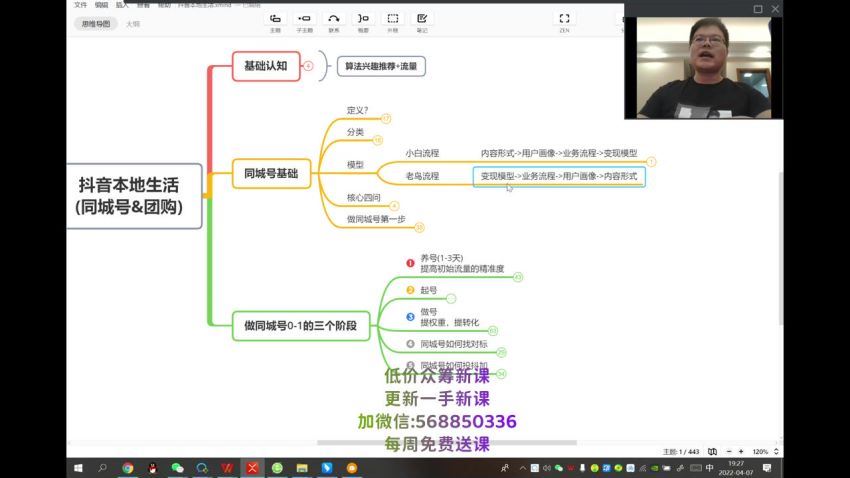The height and width of the screenshot is (478, 850).
Task: Expand the 同城号如何找对标 branch bubble
Action: coord(501,353)
